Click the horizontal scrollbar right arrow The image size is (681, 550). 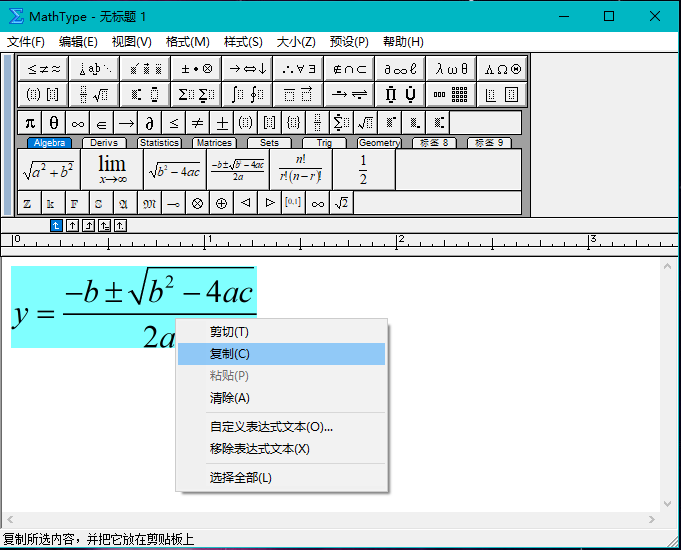(x=651, y=519)
